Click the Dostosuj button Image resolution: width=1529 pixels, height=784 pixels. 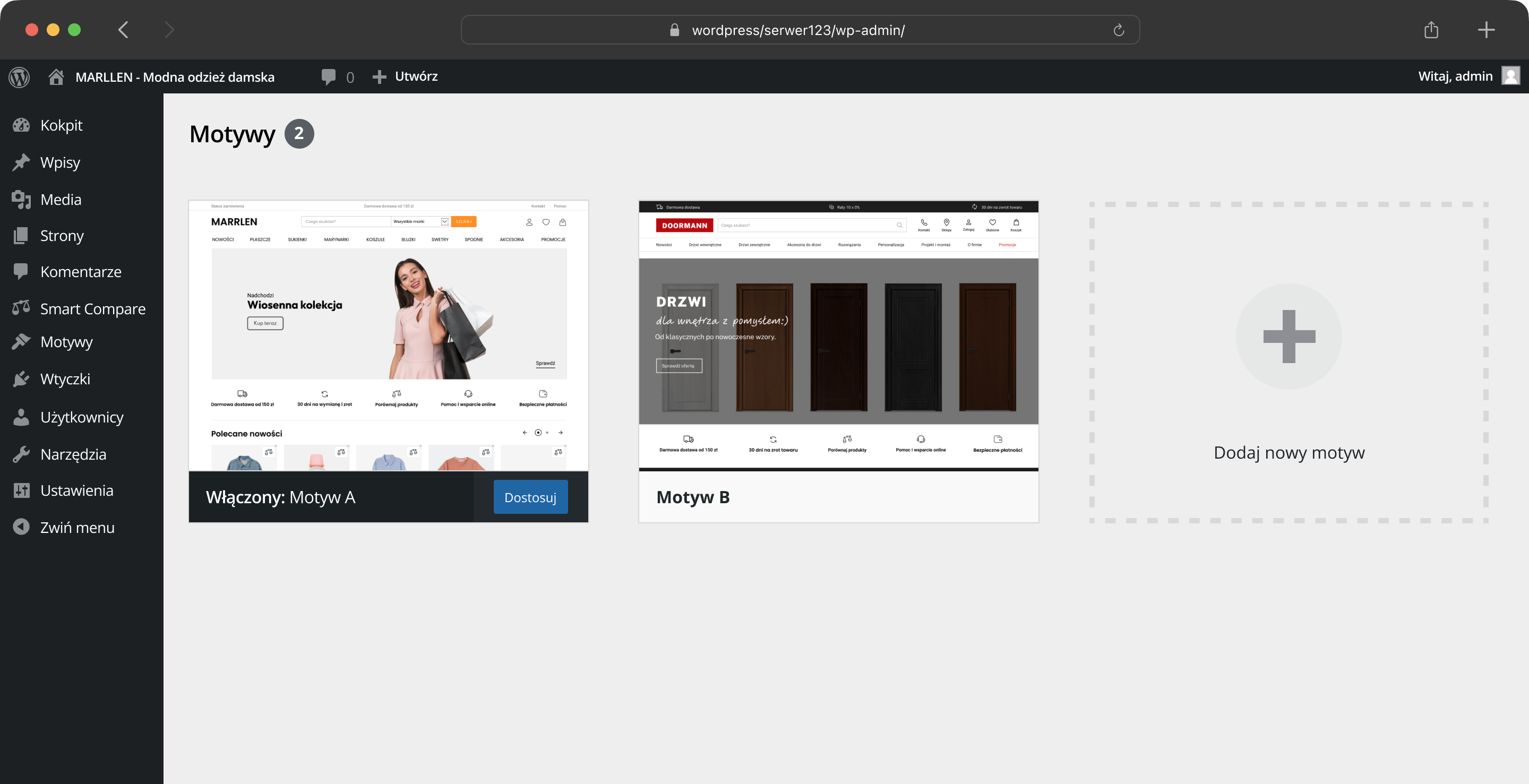click(x=530, y=497)
